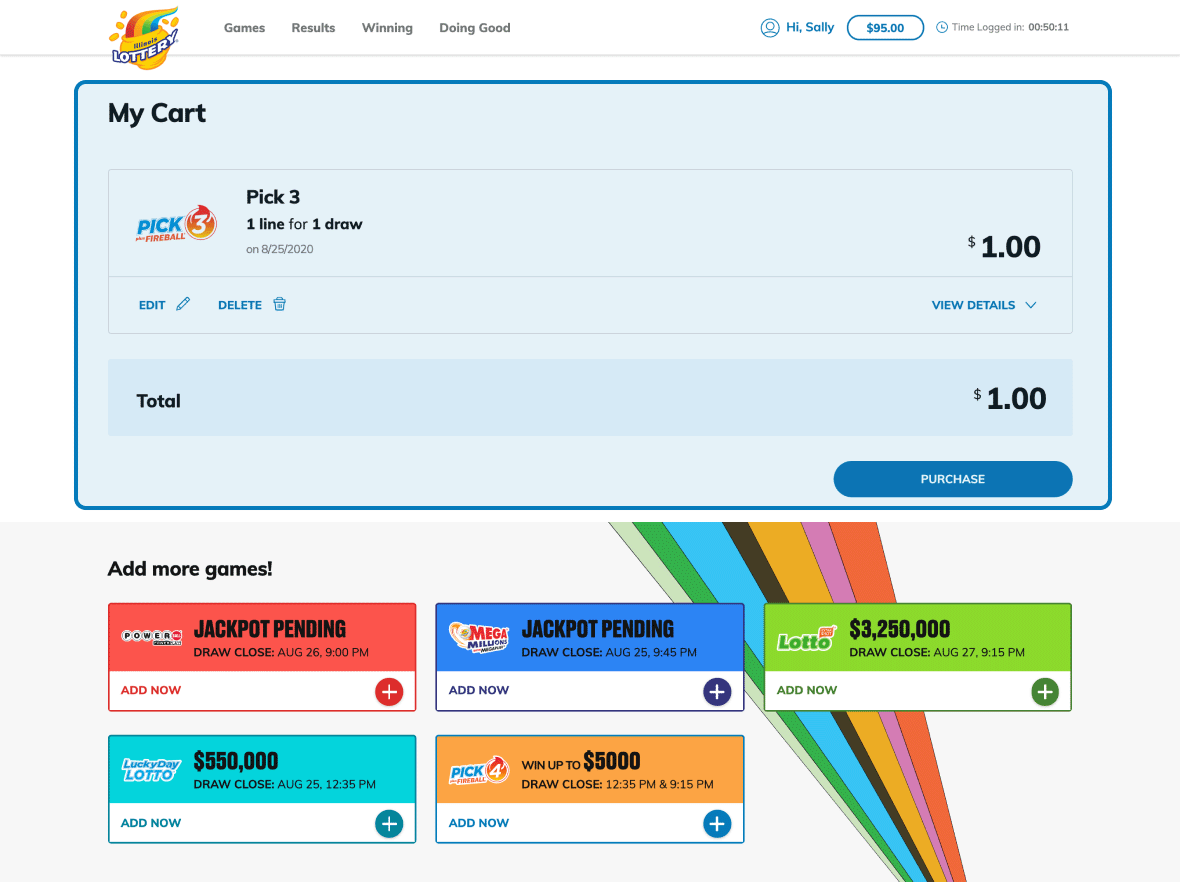Click the Time Logged in 00:50:11 text
This screenshot has height=882, width=1180.
pos(1010,27)
